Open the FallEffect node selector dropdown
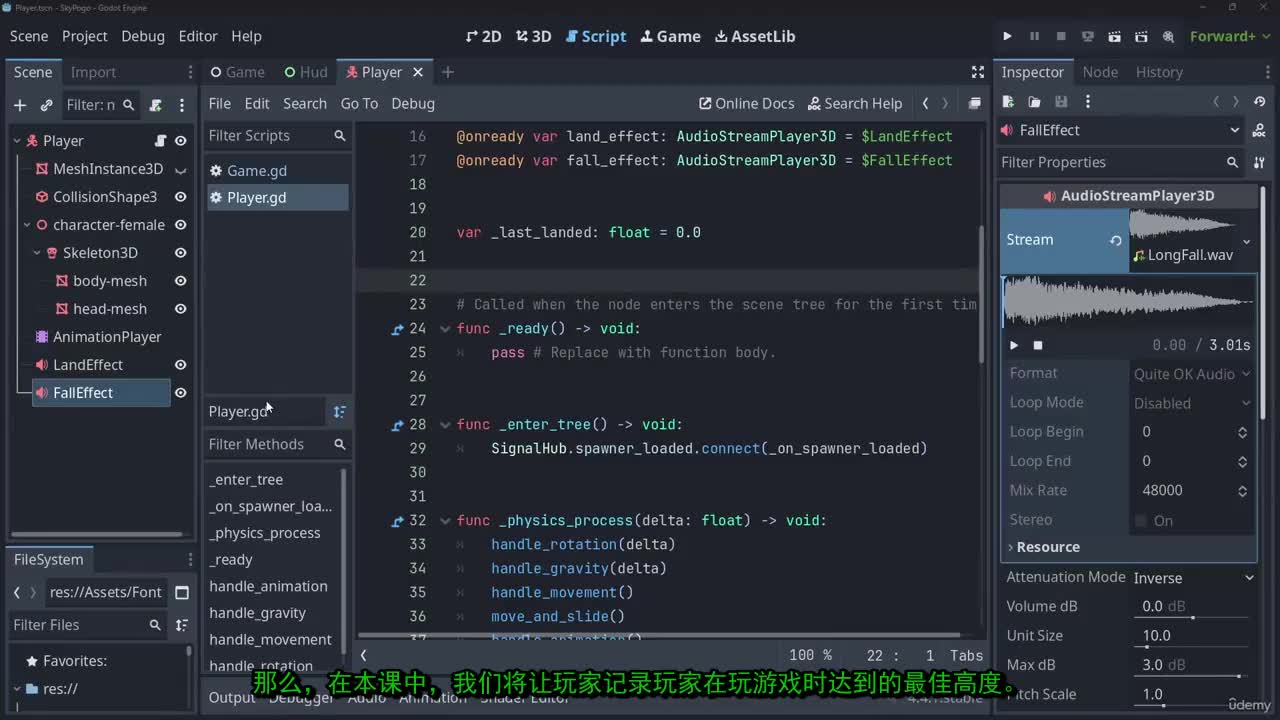Image resolution: width=1280 pixels, height=720 pixels. 1234,130
